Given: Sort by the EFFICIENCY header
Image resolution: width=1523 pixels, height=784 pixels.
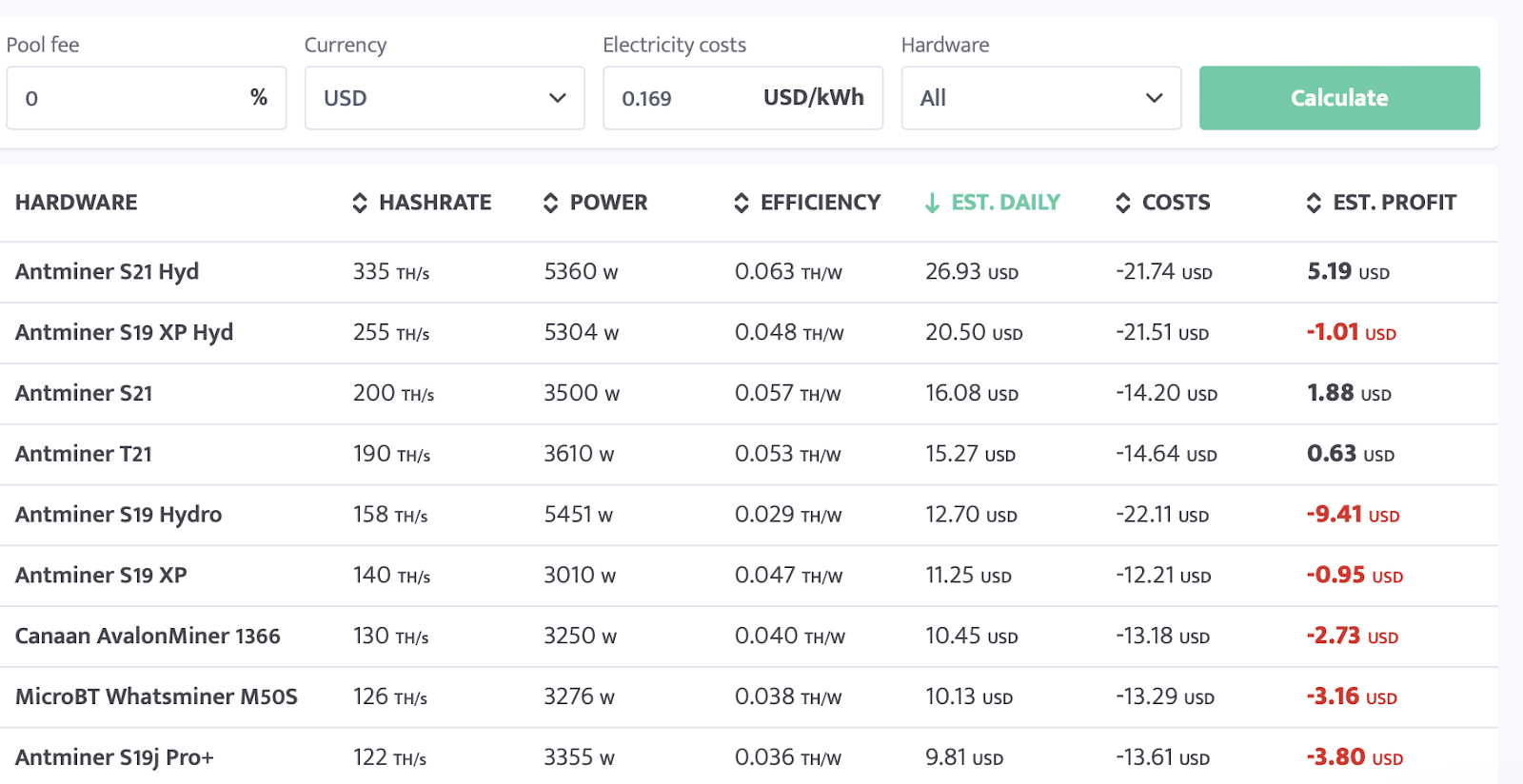Looking at the screenshot, I should click(x=821, y=203).
